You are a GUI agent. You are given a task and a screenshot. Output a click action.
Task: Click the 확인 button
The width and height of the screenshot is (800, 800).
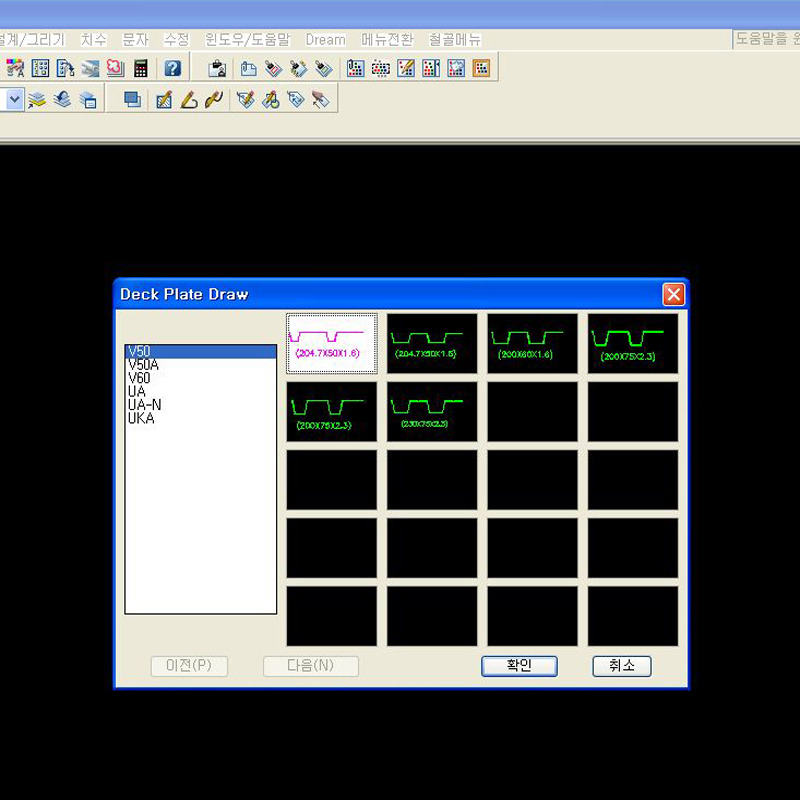pos(519,666)
